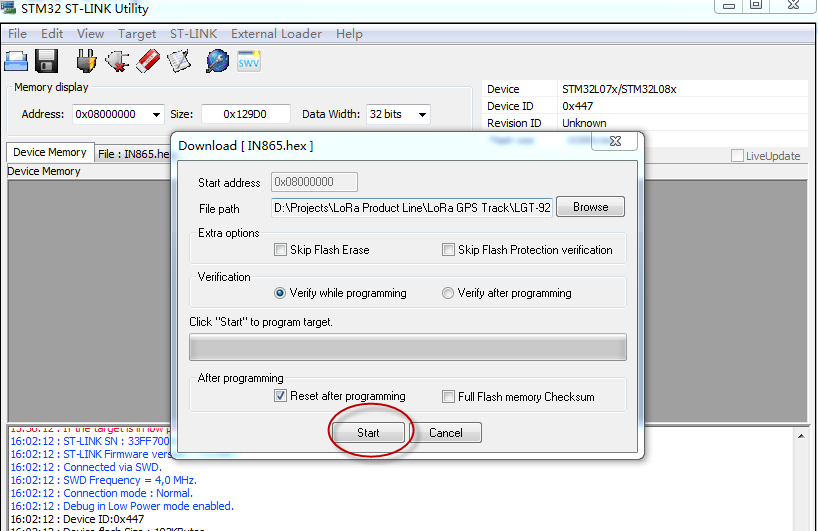Toggle the LiveUpdate checkbox
Screen dimensions: 818x531
737,155
